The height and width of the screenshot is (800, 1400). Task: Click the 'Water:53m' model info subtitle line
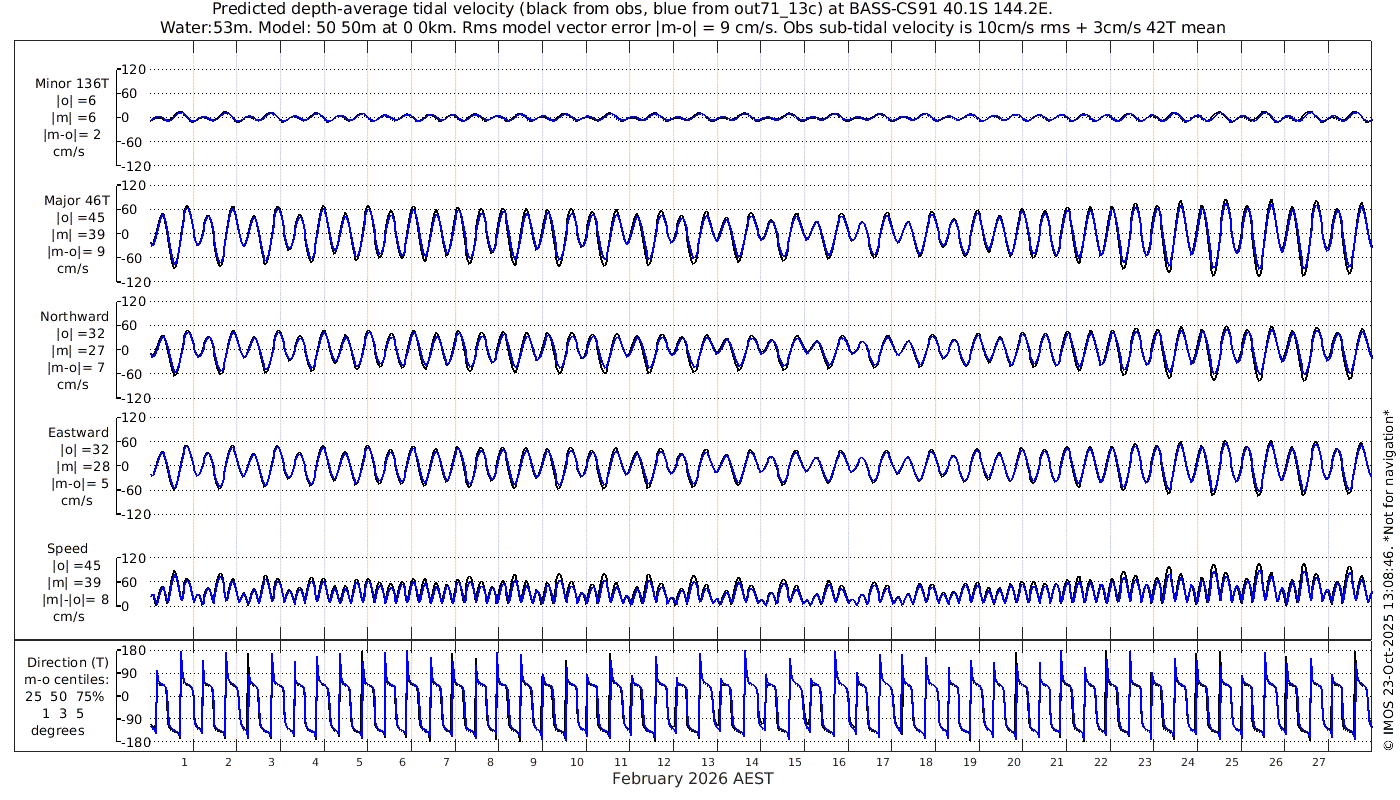(x=692, y=27)
